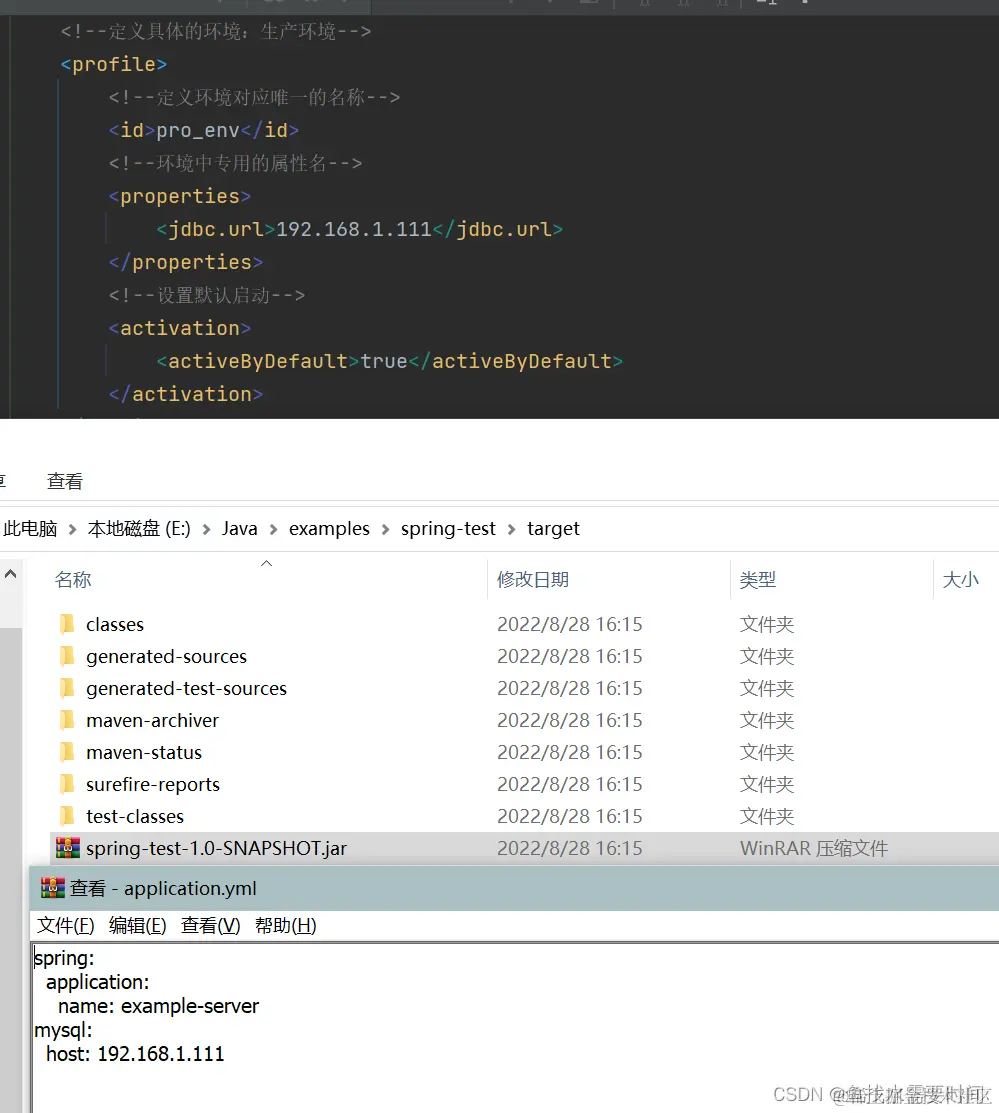Open 帮助(H) menu in the viewer
Image resolution: width=999 pixels, height=1113 pixels.
[285, 926]
